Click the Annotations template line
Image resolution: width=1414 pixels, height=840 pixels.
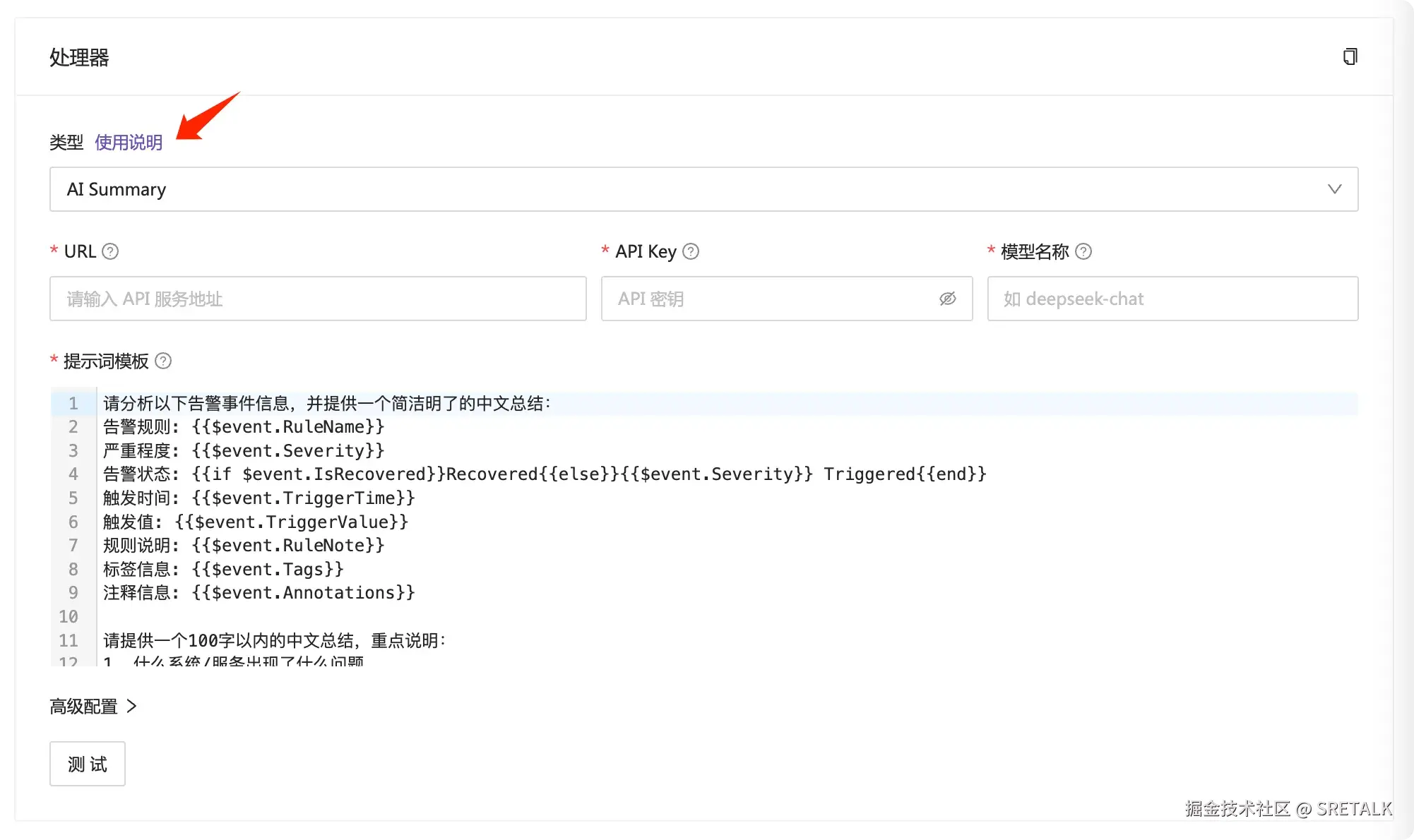[x=259, y=592]
